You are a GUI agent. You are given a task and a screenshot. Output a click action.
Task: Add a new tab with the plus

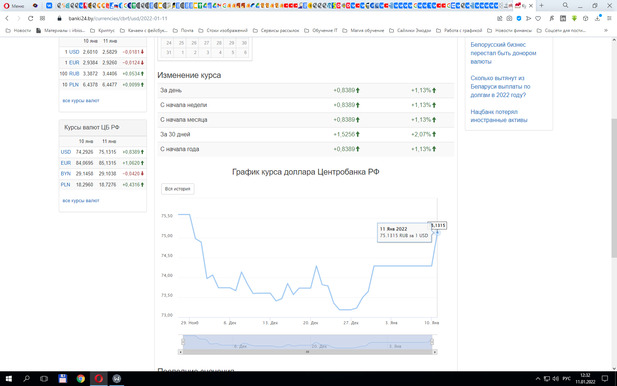pos(541,6)
